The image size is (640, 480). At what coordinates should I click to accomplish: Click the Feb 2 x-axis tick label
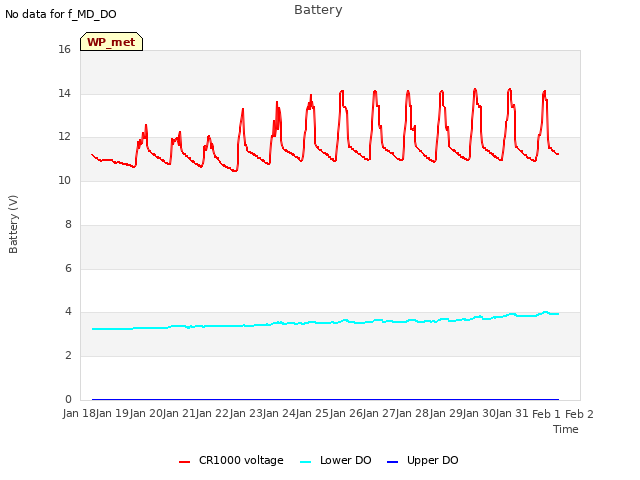click(579, 414)
